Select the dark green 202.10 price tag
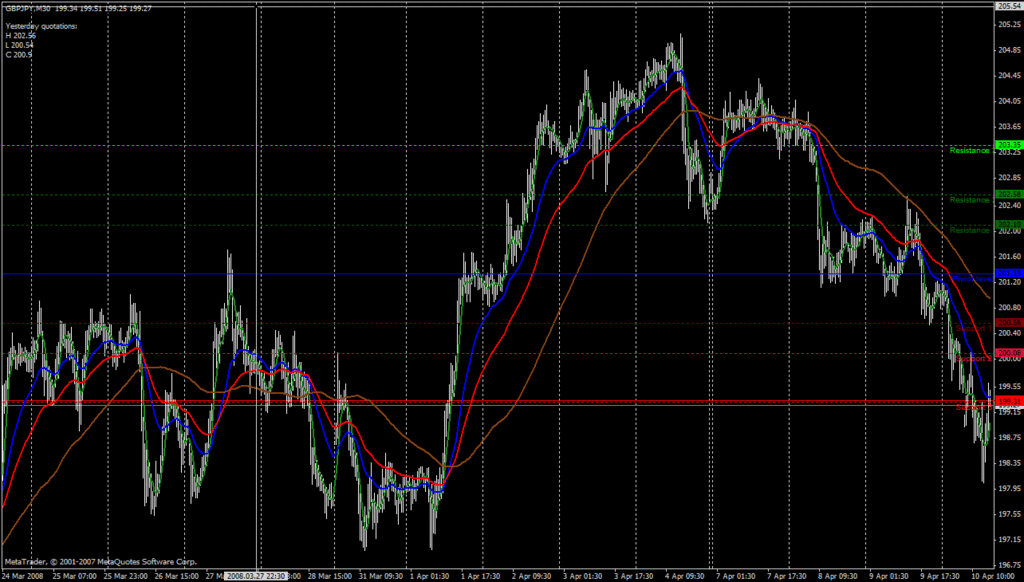Image resolution: width=1024 pixels, height=582 pixels. tap(1009, 224)
